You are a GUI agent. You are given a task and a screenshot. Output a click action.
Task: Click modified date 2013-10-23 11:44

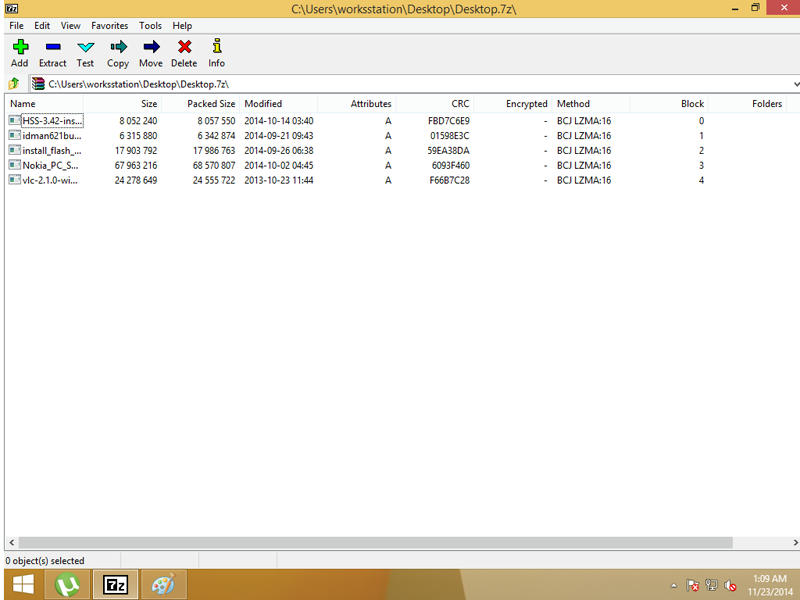coord(279,180)
